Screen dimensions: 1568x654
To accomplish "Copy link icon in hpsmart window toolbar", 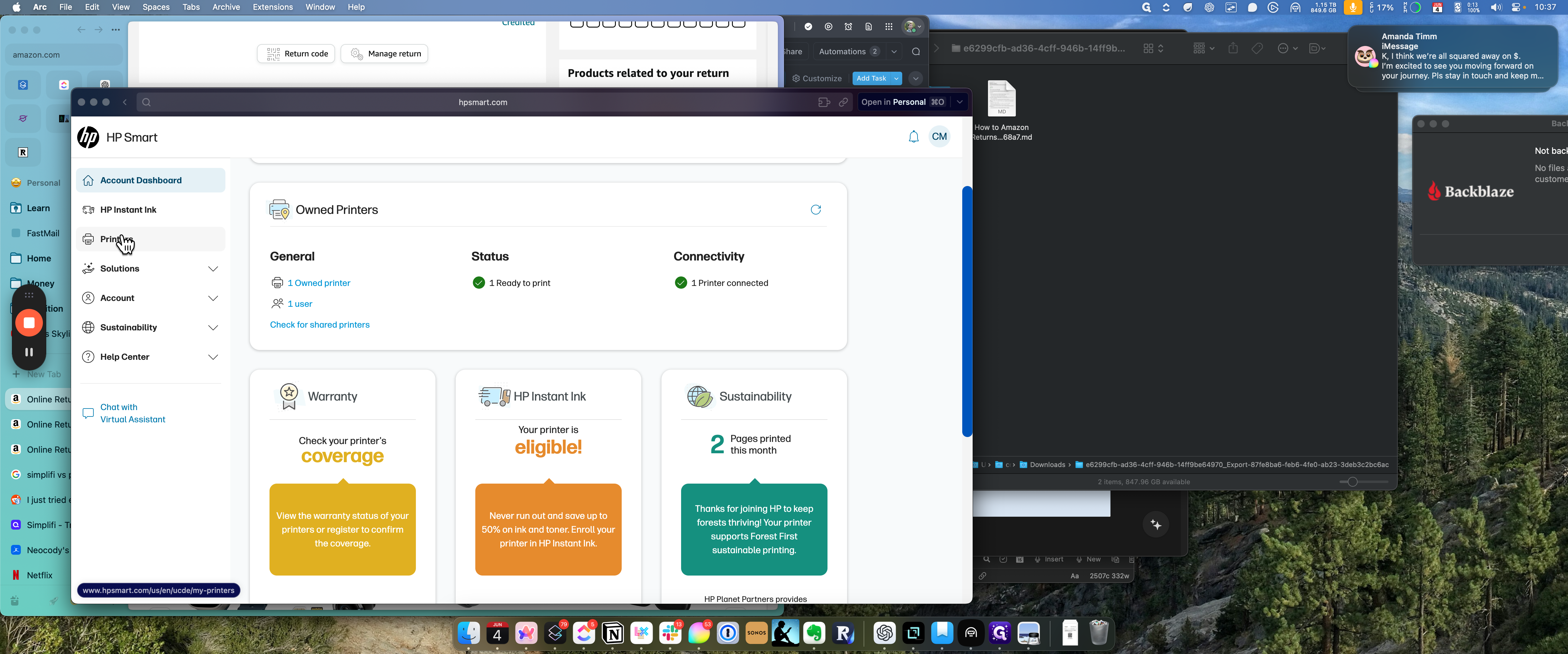I will (x=843, y=102).
